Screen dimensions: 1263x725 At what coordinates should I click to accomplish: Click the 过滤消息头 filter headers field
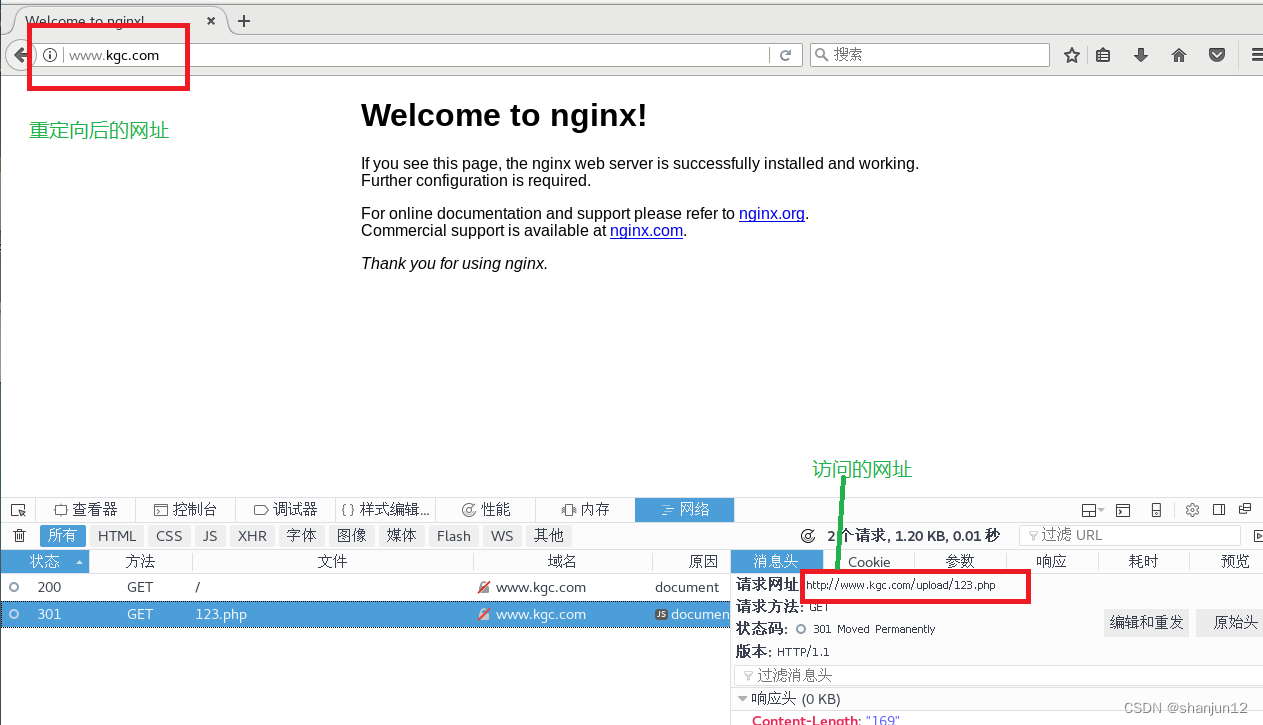pyautogui.click(x=998, y=676)
